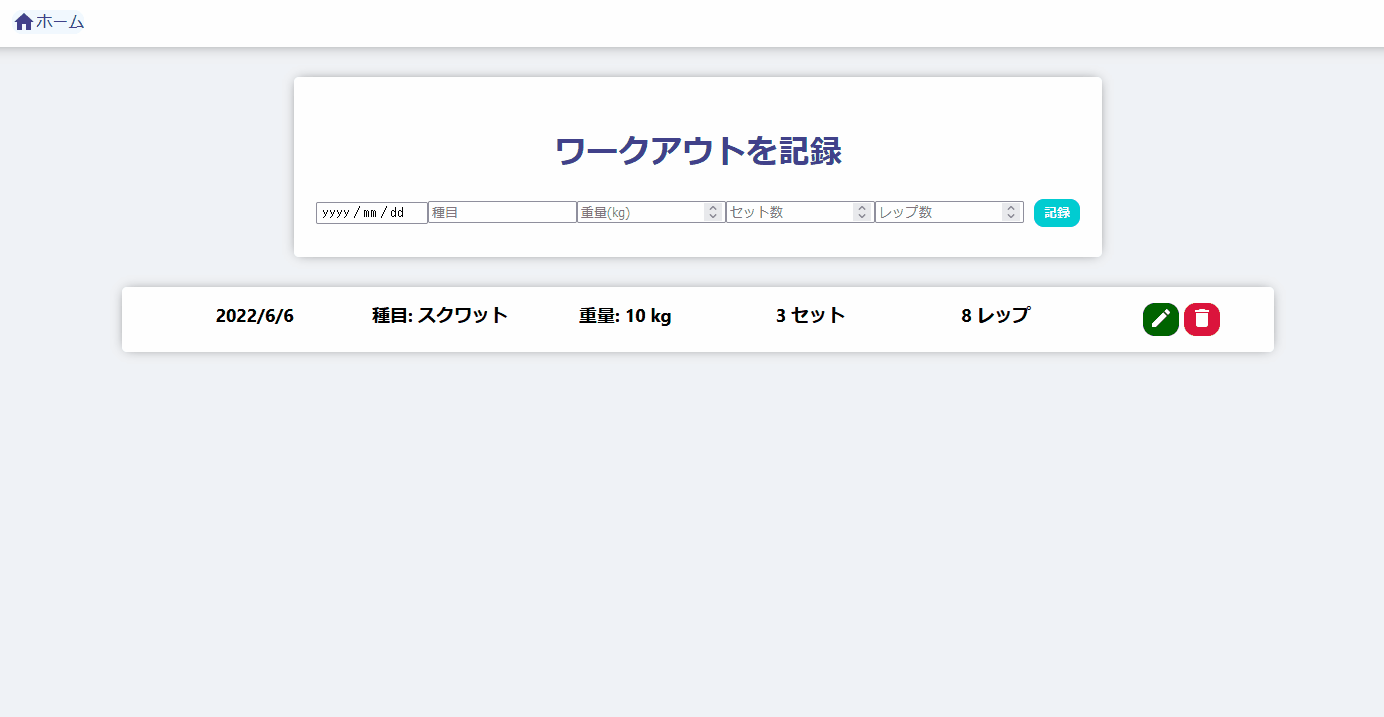Click the 重量(kg) spinner arrows
1384x717 pixels.
coord(713,213)
